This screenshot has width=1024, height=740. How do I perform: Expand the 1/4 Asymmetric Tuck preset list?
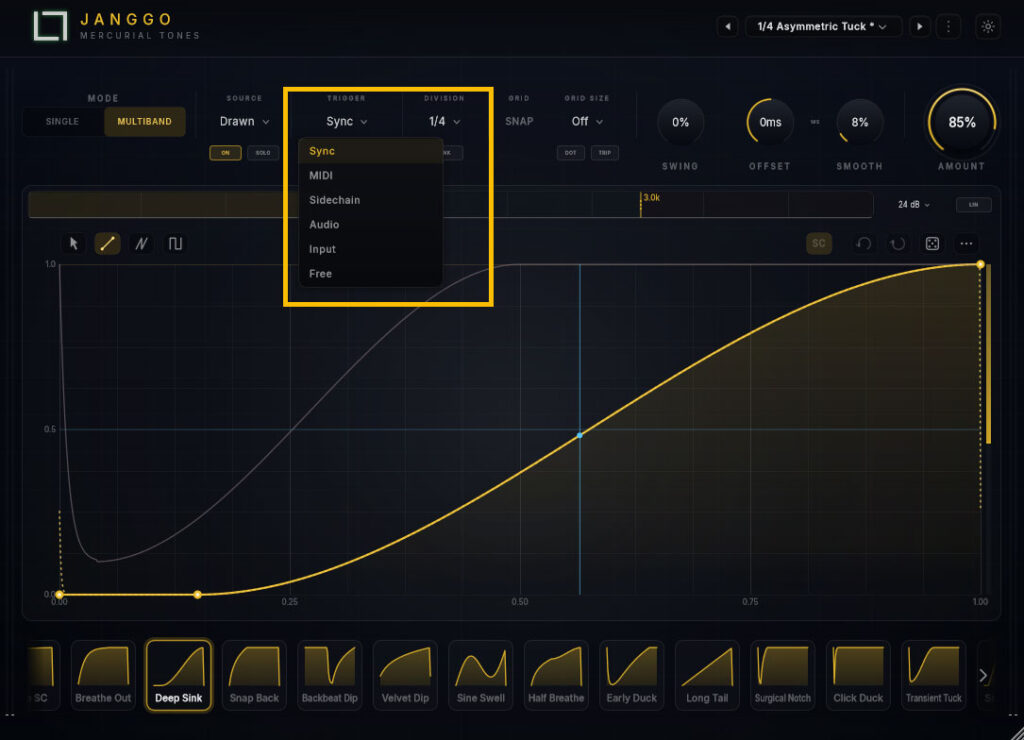[x=822, y=27]
